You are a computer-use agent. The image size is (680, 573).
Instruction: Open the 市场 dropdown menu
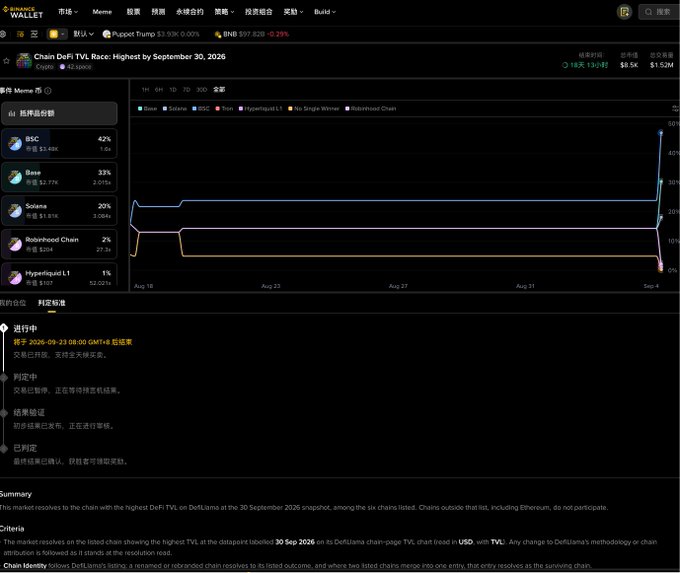68,12
